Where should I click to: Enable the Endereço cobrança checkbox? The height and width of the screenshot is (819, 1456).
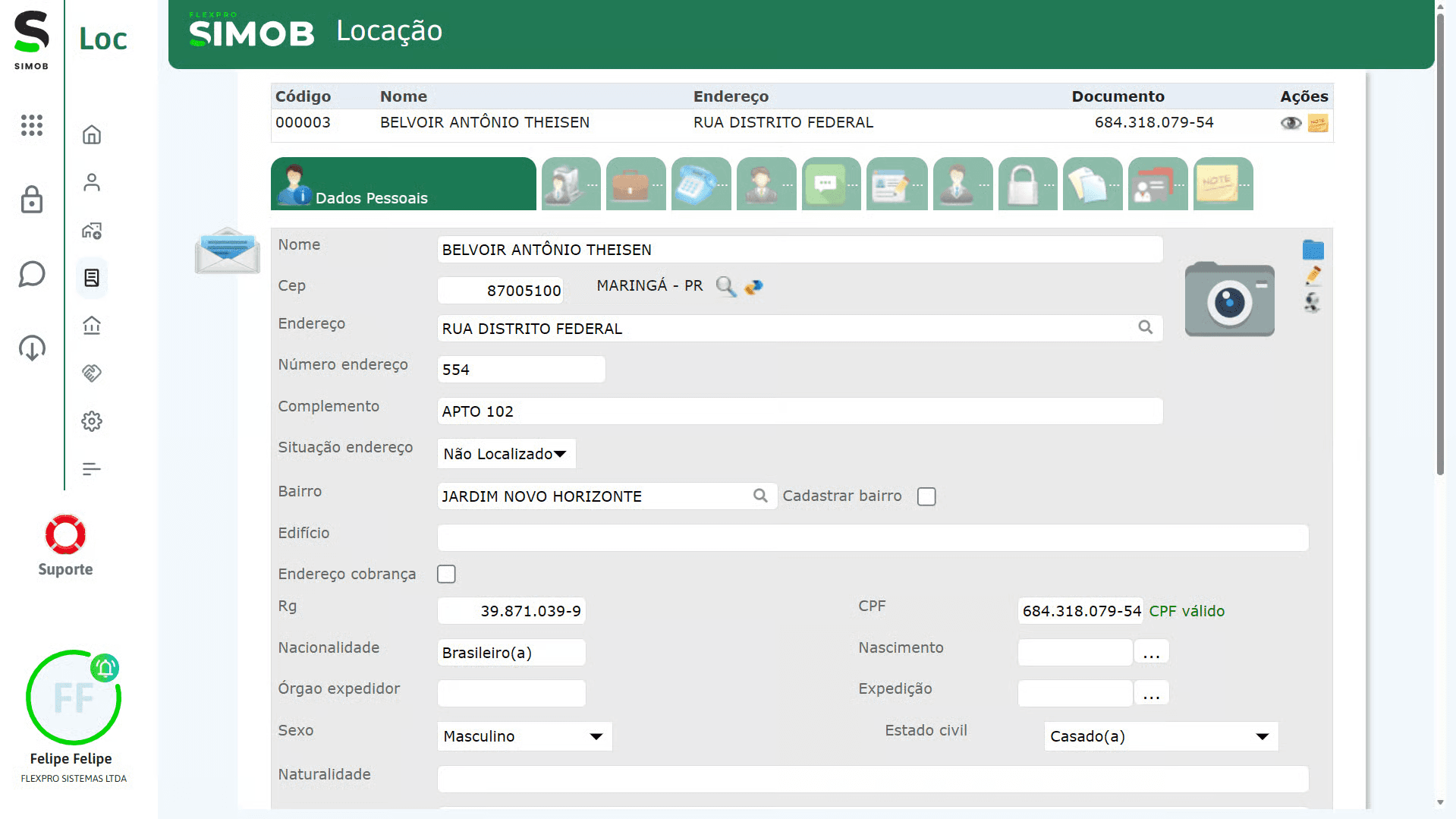(x=446, y=575)
